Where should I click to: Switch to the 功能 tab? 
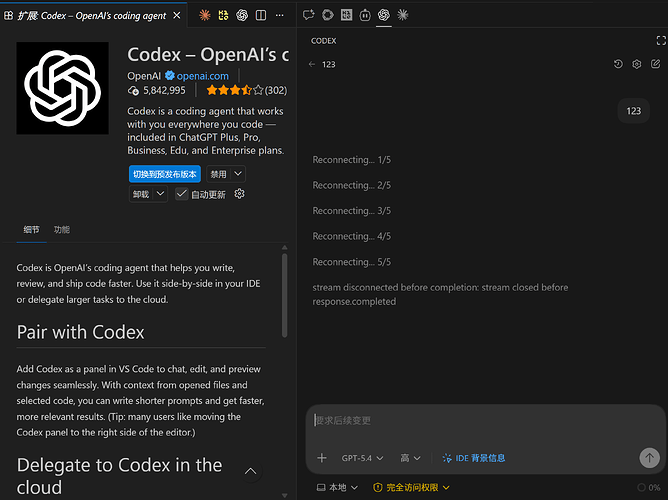pos(62,230)
